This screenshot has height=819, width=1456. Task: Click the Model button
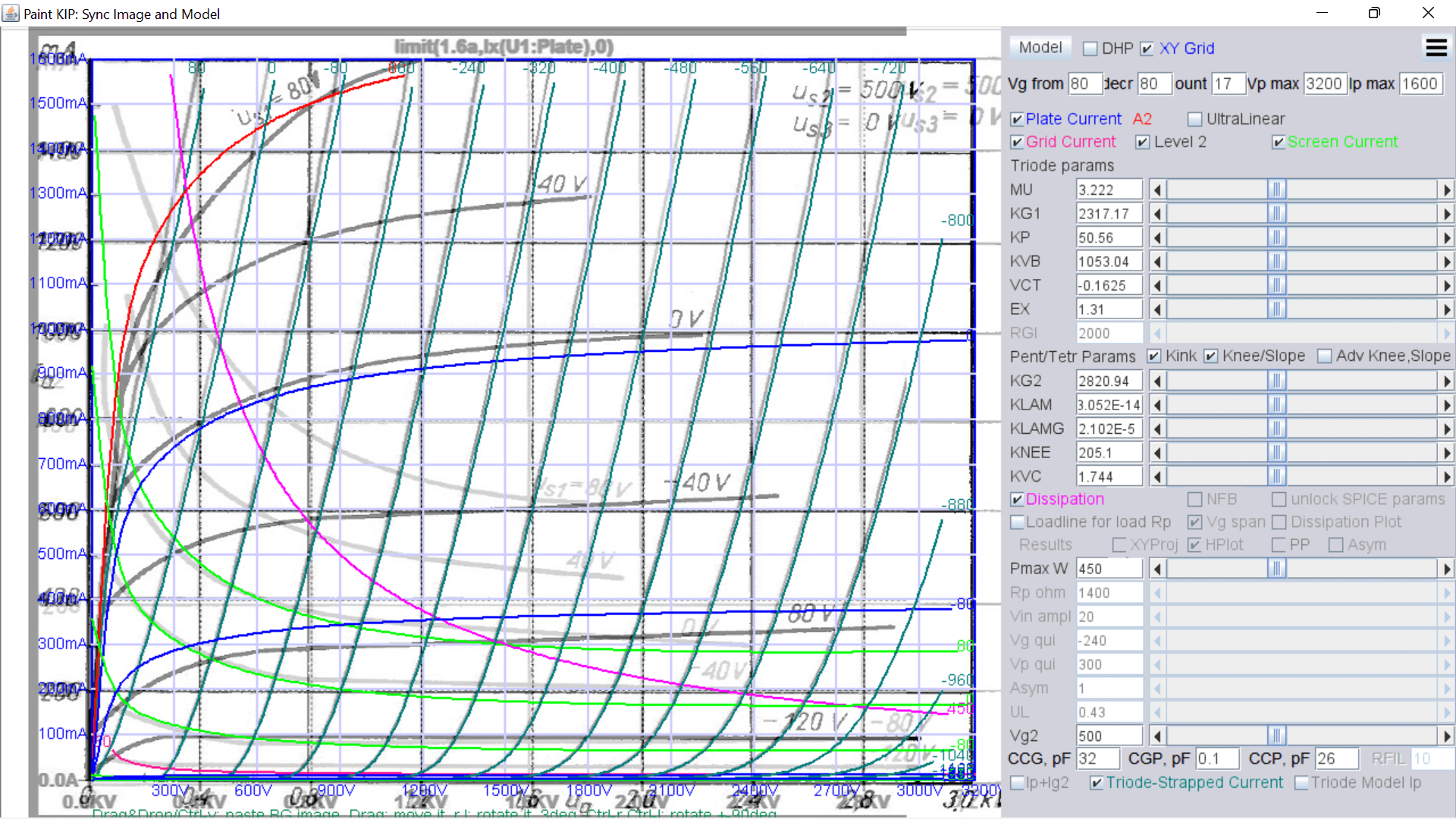pyautogui.click(x=1040, y=48)
